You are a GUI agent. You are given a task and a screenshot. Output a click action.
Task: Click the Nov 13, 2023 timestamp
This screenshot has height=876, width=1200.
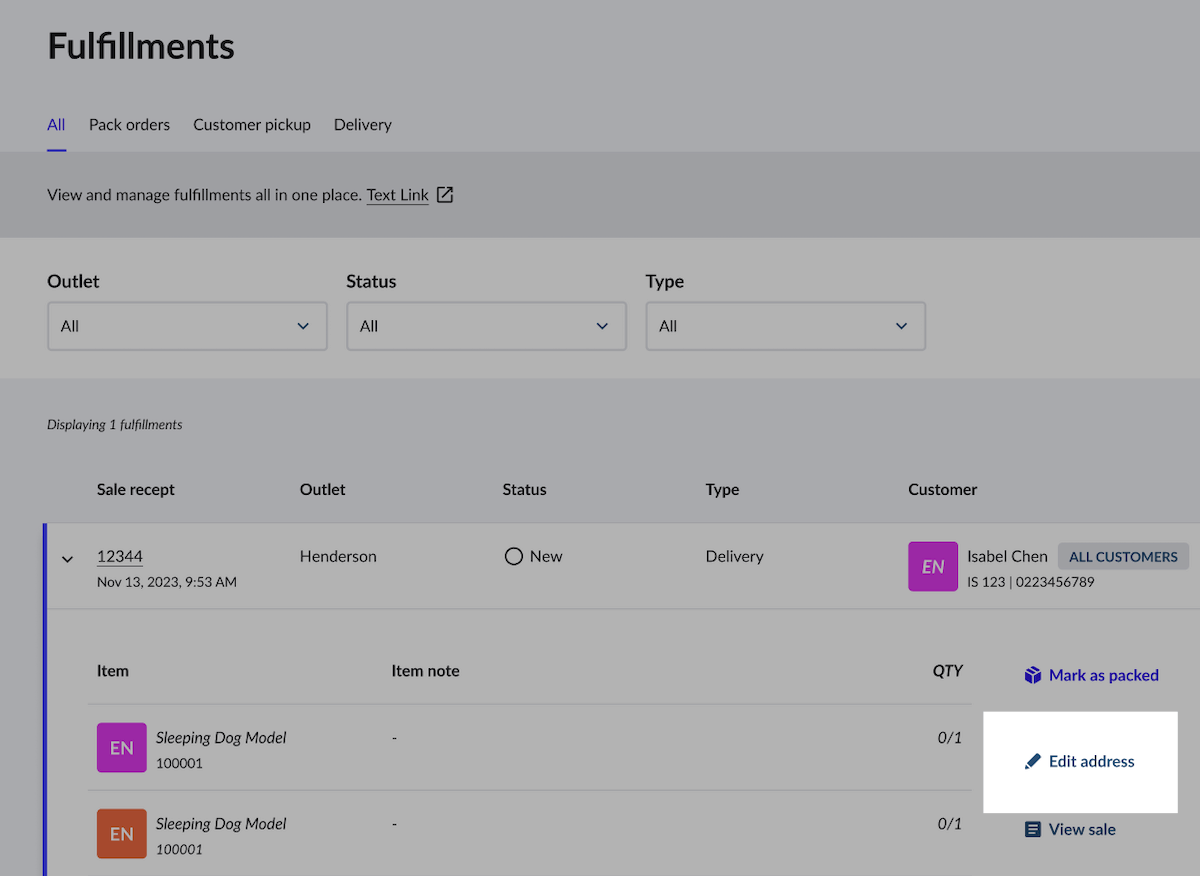[x=167, y=581]
